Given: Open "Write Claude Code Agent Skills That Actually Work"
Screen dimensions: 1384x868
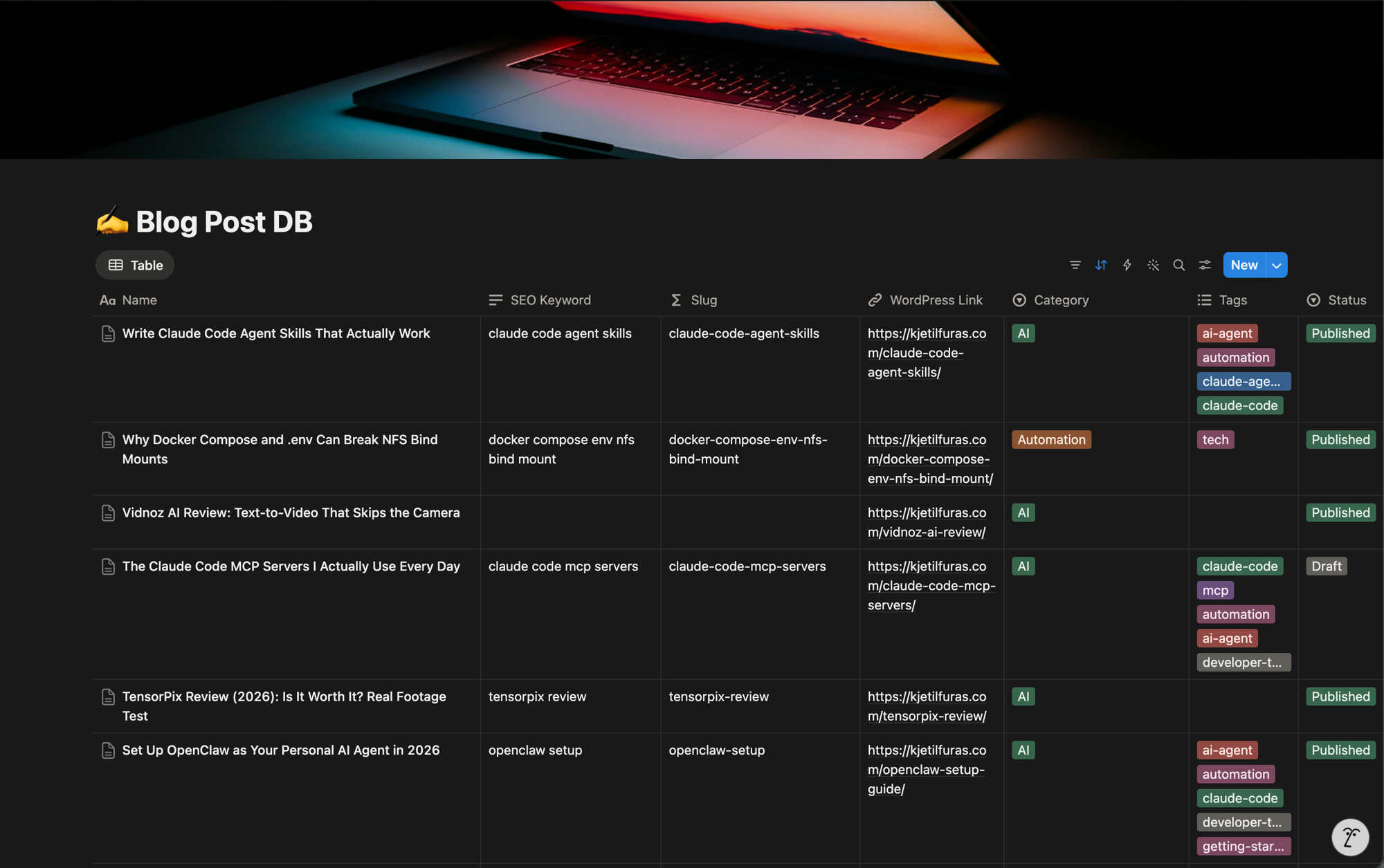Looking at the screenshot, I should pyautogui.click(x=276, y=333).
